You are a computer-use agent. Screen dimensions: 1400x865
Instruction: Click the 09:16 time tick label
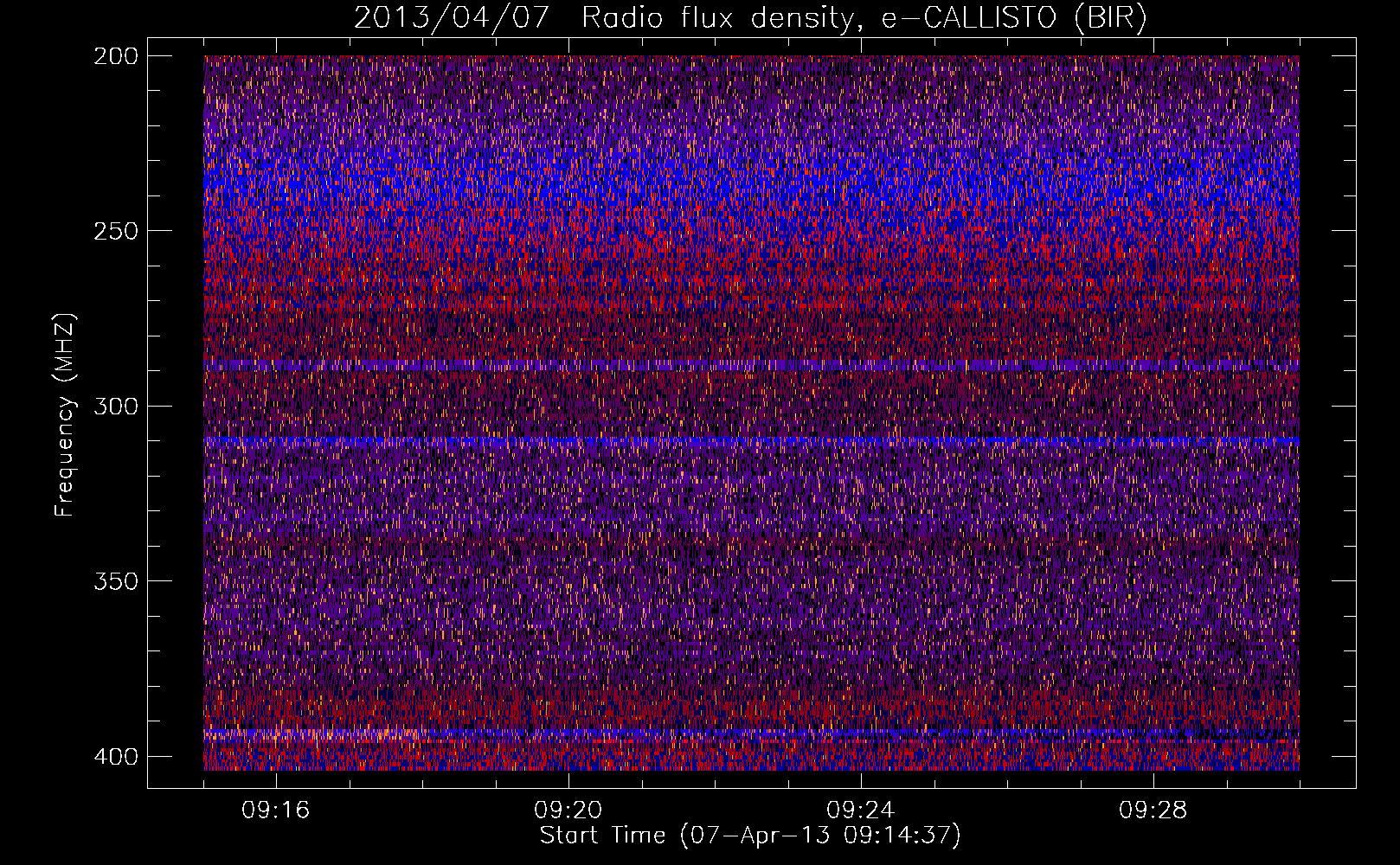[276, 811]
